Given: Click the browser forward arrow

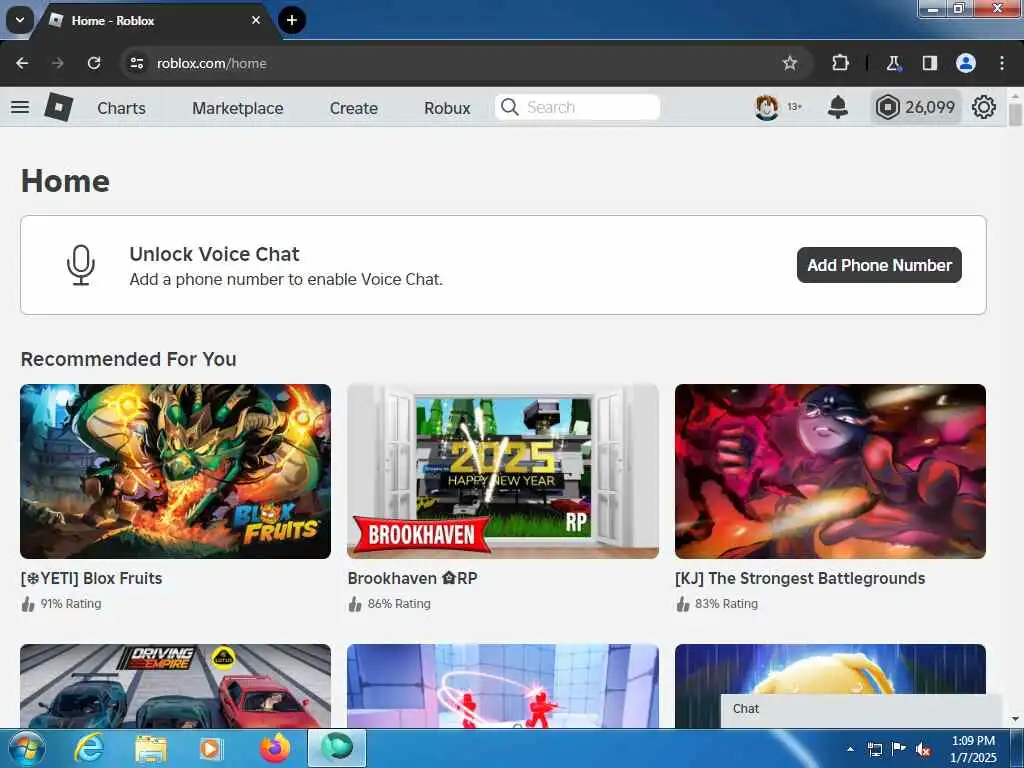Looking at the screenshot, I should [58, 63].
